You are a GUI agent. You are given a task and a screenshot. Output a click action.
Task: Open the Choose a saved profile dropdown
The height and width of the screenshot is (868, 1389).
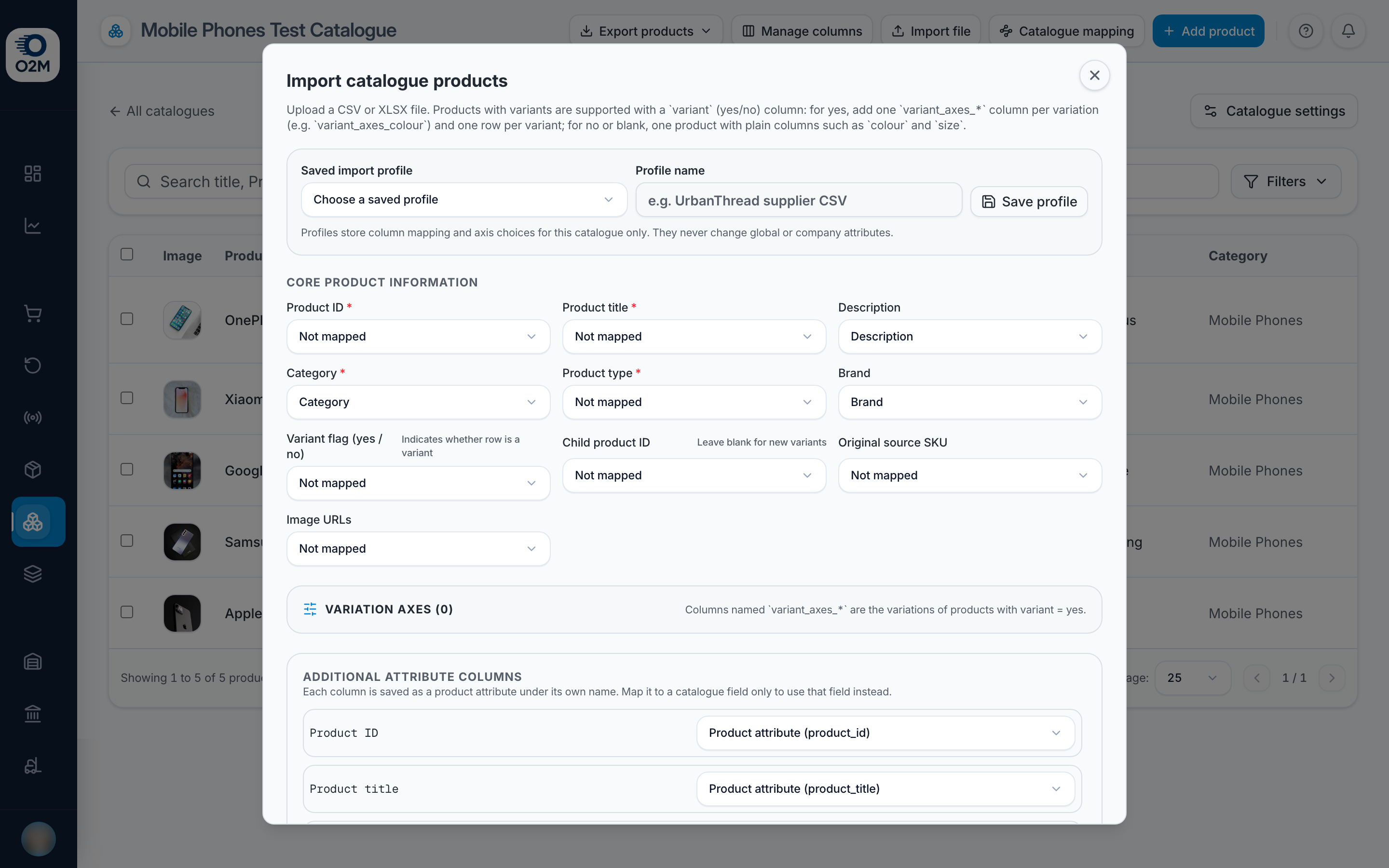click(x=464, y=200)
